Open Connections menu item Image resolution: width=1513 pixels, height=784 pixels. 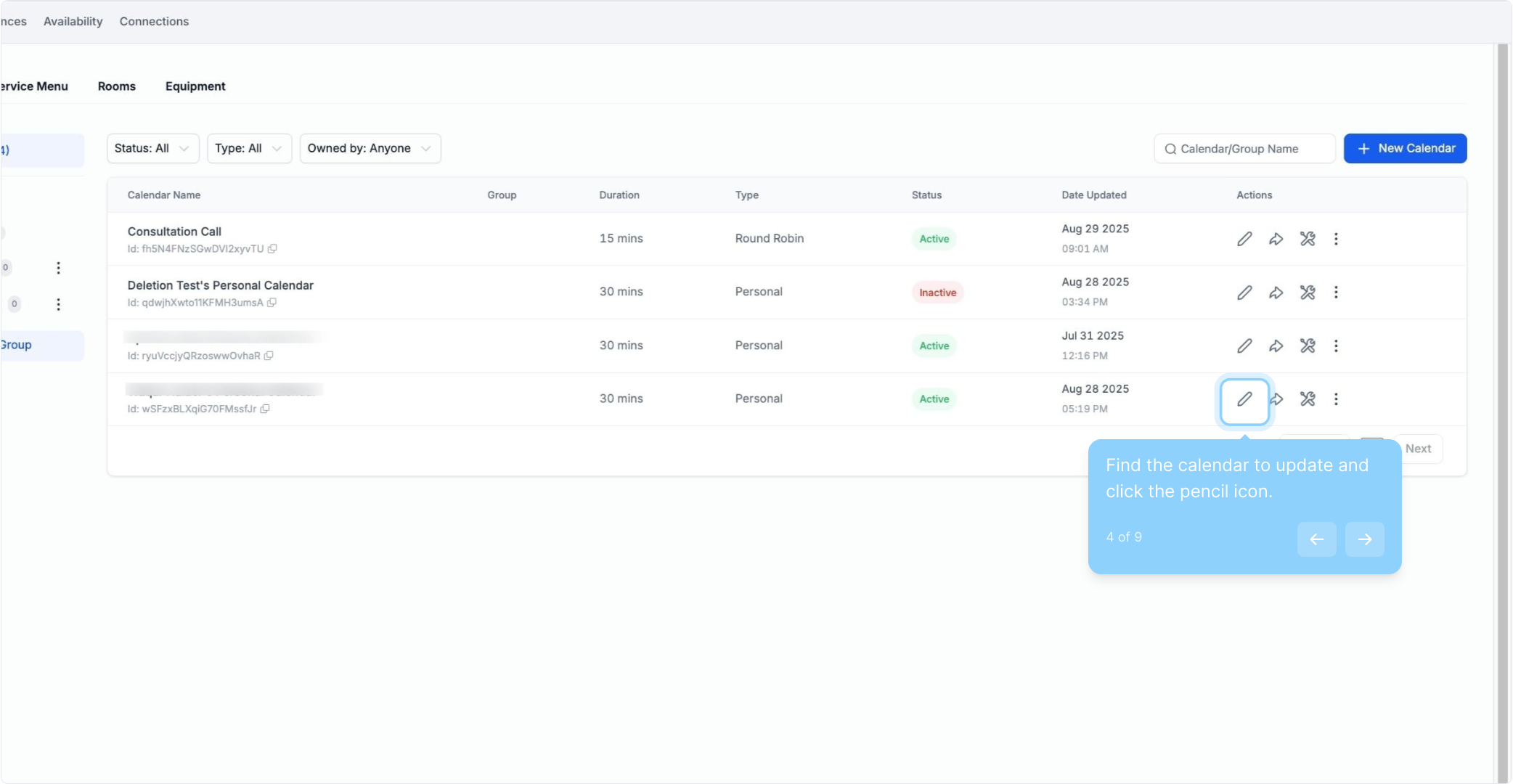[x=154, y=22]
